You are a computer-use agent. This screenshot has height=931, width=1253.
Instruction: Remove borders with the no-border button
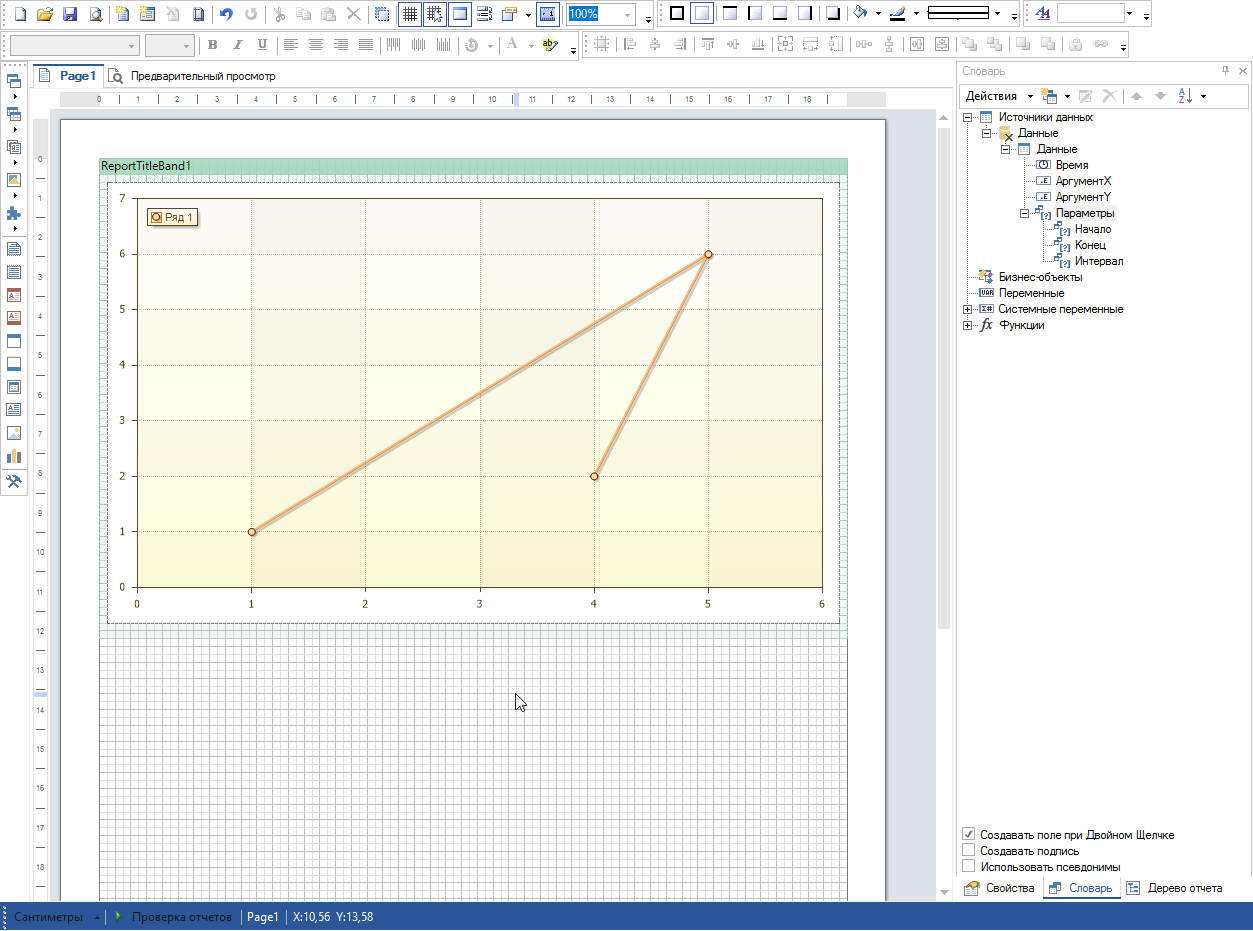(702, 14)
